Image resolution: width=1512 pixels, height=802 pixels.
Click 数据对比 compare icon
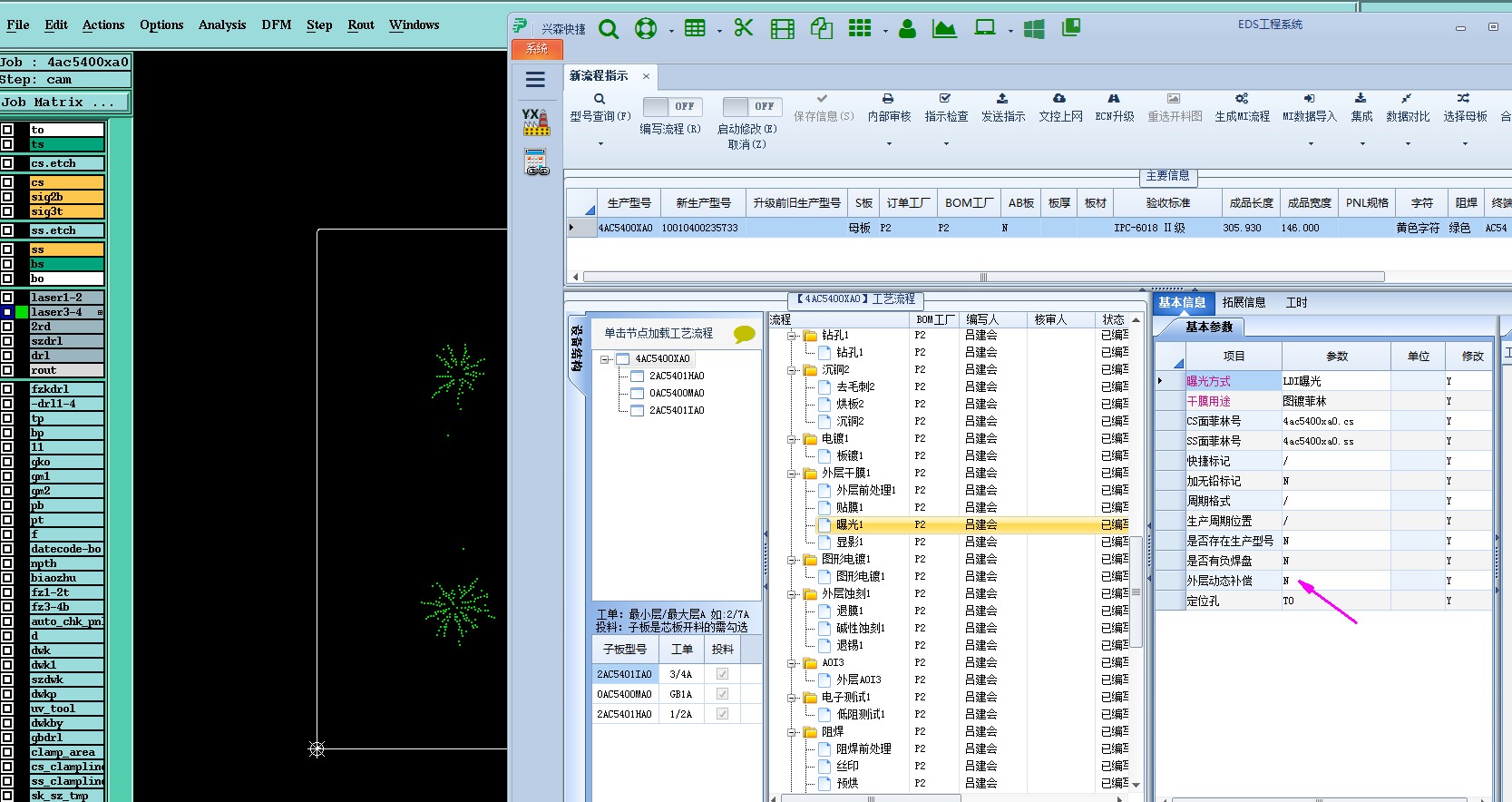pyautogui.click(x=1406, y=98)
